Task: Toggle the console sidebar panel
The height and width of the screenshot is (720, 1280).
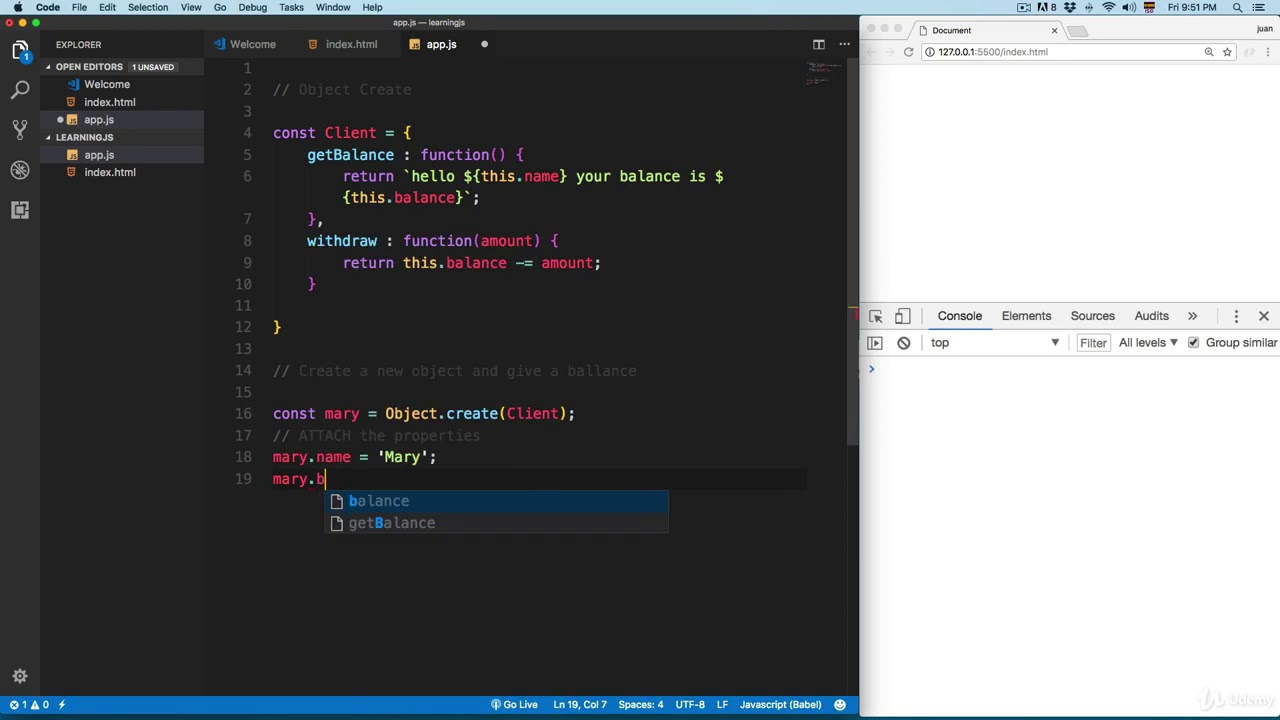Action: click(x=875, y=343)
